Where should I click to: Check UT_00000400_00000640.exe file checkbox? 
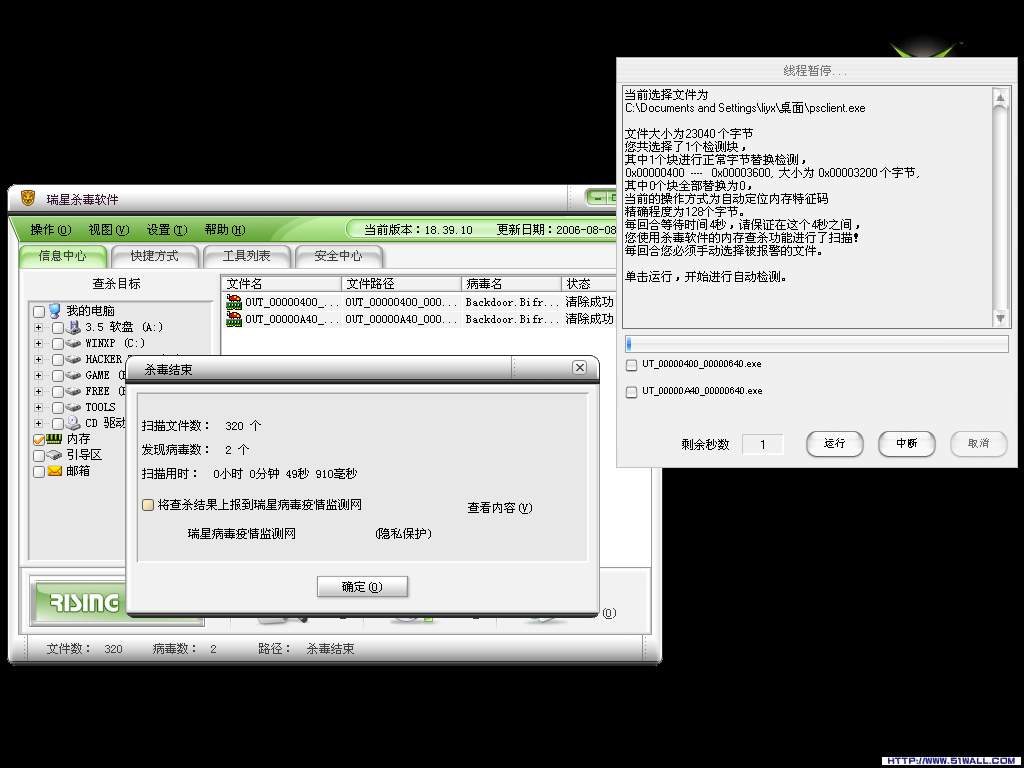[632, 365]
